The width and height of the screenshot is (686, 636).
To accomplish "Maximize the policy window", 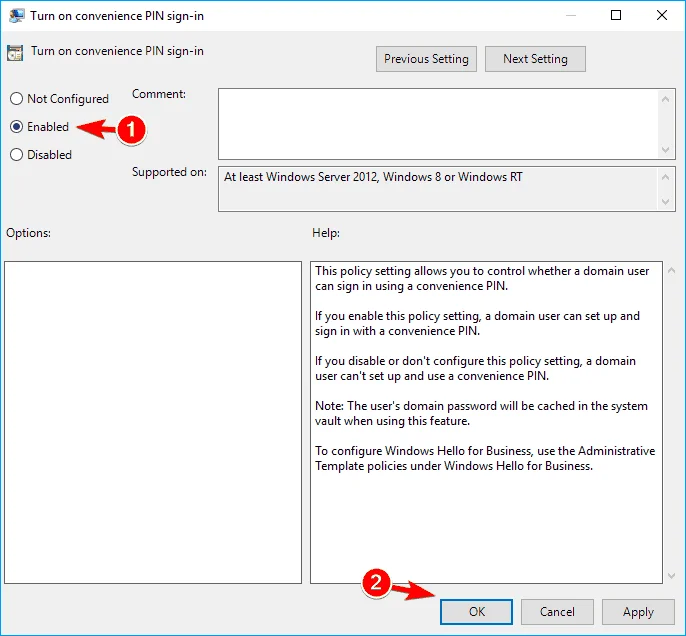I will point(616,15).
